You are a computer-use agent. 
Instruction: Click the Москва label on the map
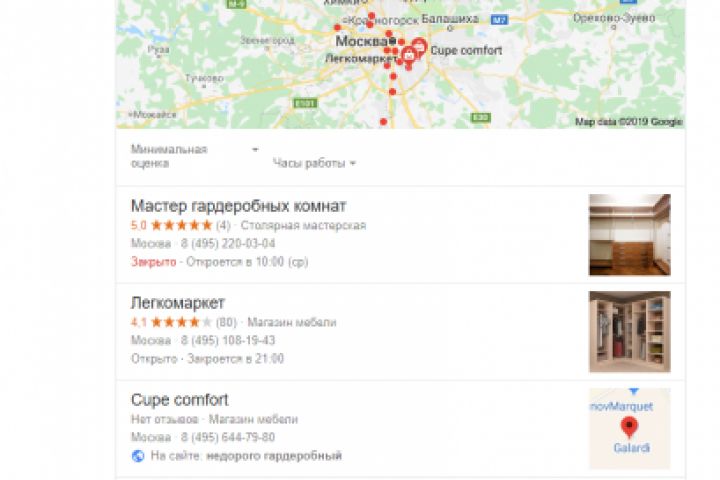pyautogui.click(x=361, y=41)
